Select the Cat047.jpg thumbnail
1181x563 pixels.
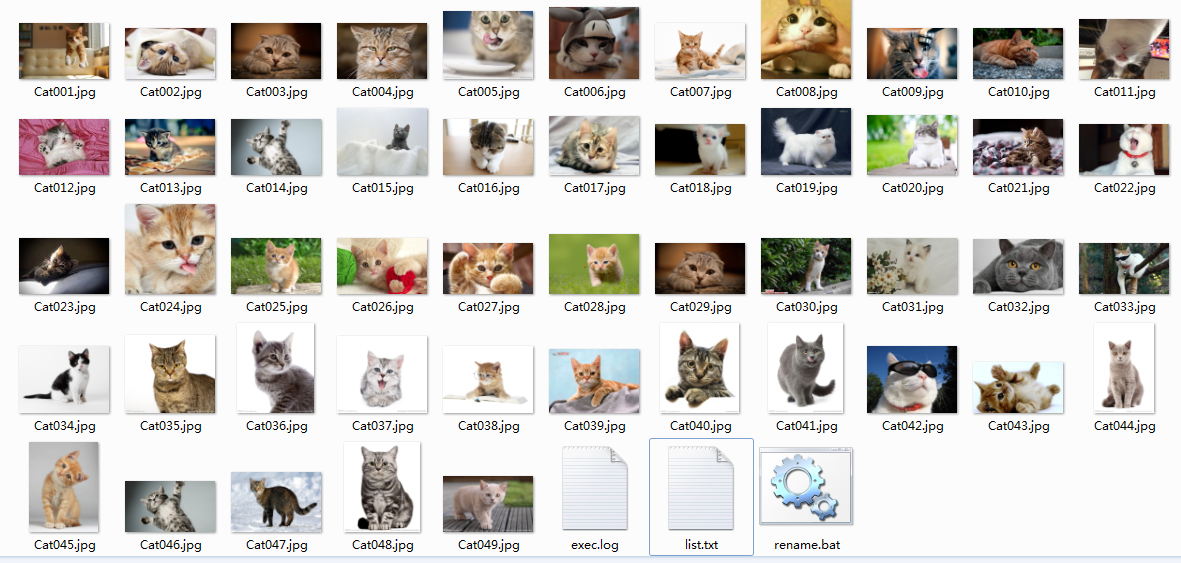pyautogui.click(x=276, y=502)
